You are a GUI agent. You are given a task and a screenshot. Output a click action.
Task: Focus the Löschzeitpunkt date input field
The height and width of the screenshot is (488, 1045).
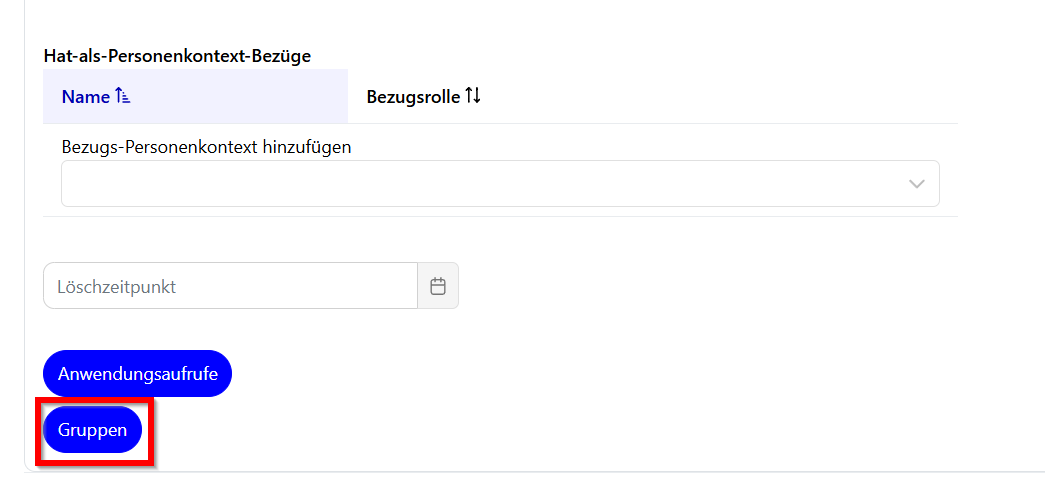click(x=230, y=286)
